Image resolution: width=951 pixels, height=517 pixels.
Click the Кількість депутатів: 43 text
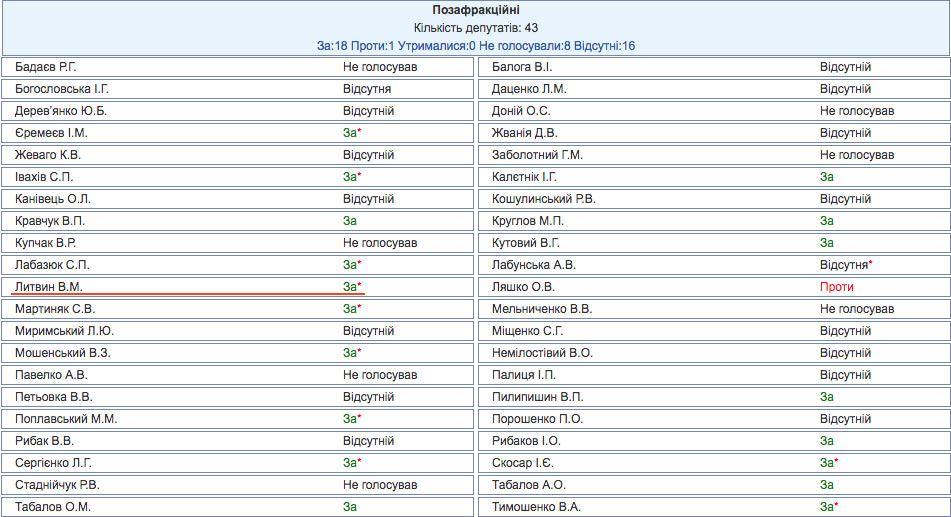tap(476, 28)
